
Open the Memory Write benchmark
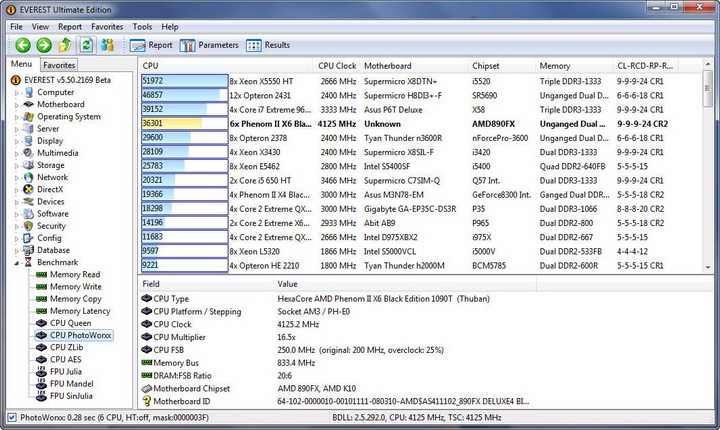[76, 287]
